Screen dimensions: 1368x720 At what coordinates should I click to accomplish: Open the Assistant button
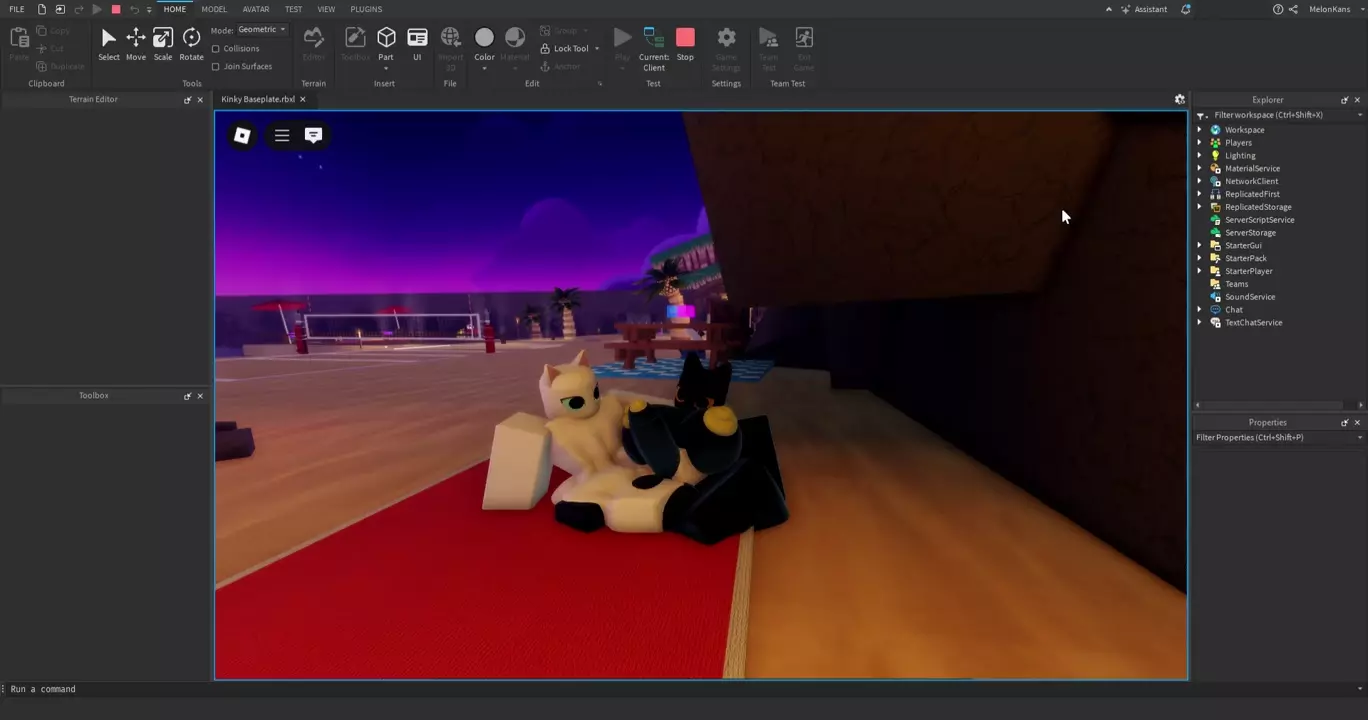coord(1143,9)
